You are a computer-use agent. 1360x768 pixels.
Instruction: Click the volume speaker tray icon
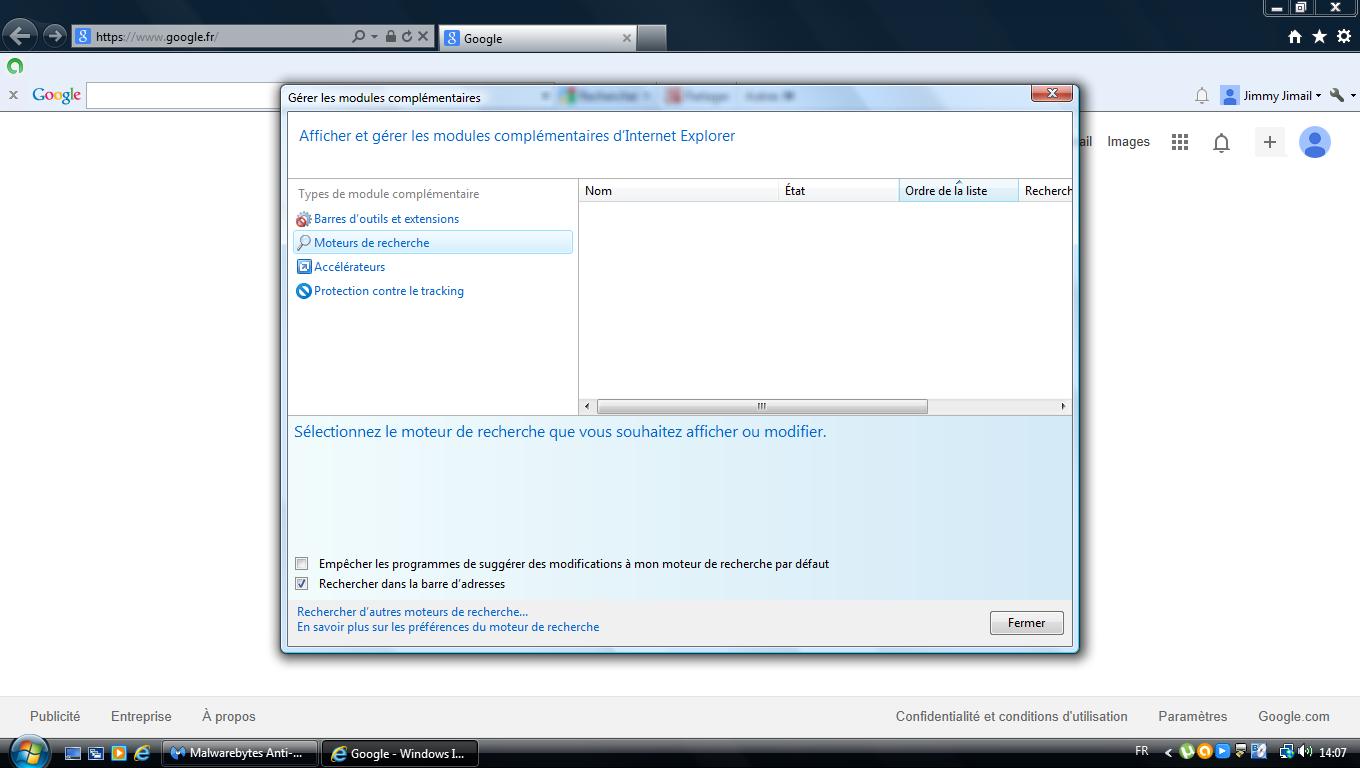(1306, 752)
